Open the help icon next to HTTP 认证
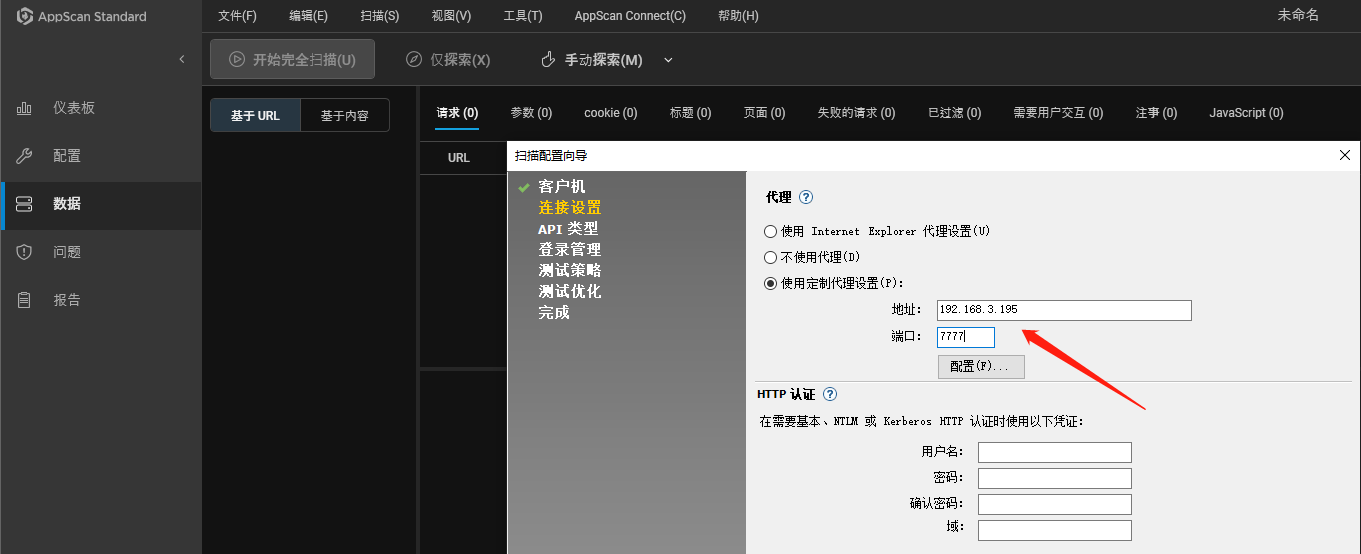 pos(829,395)
